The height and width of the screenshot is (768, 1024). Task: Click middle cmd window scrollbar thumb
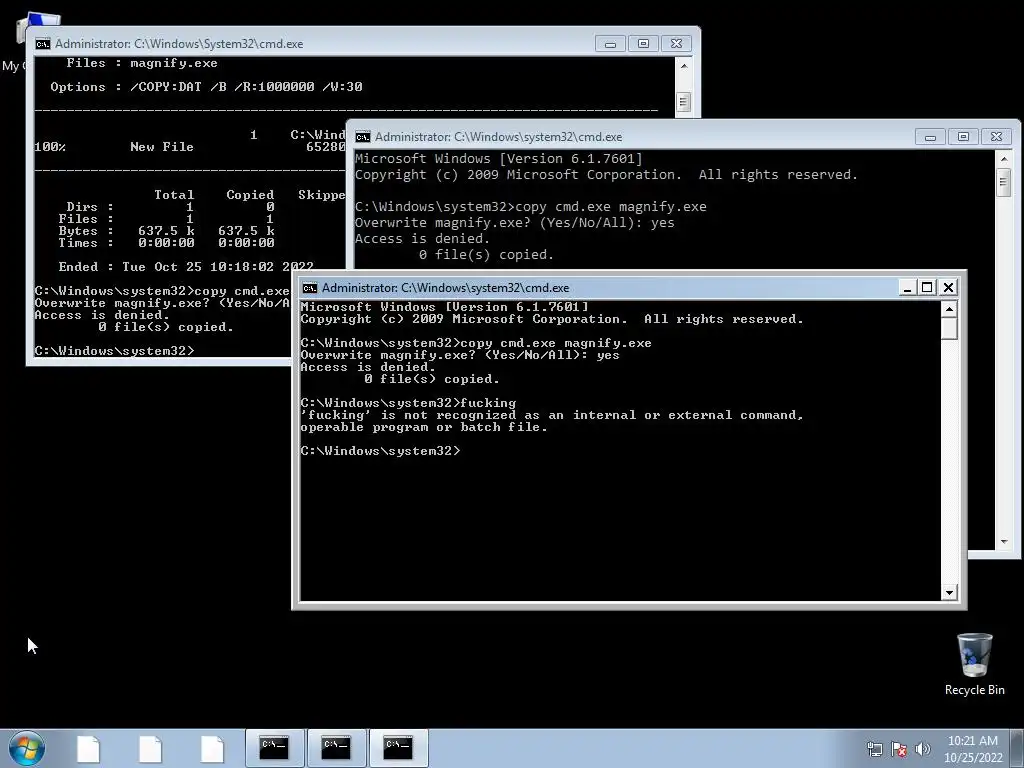point(1004,182)
